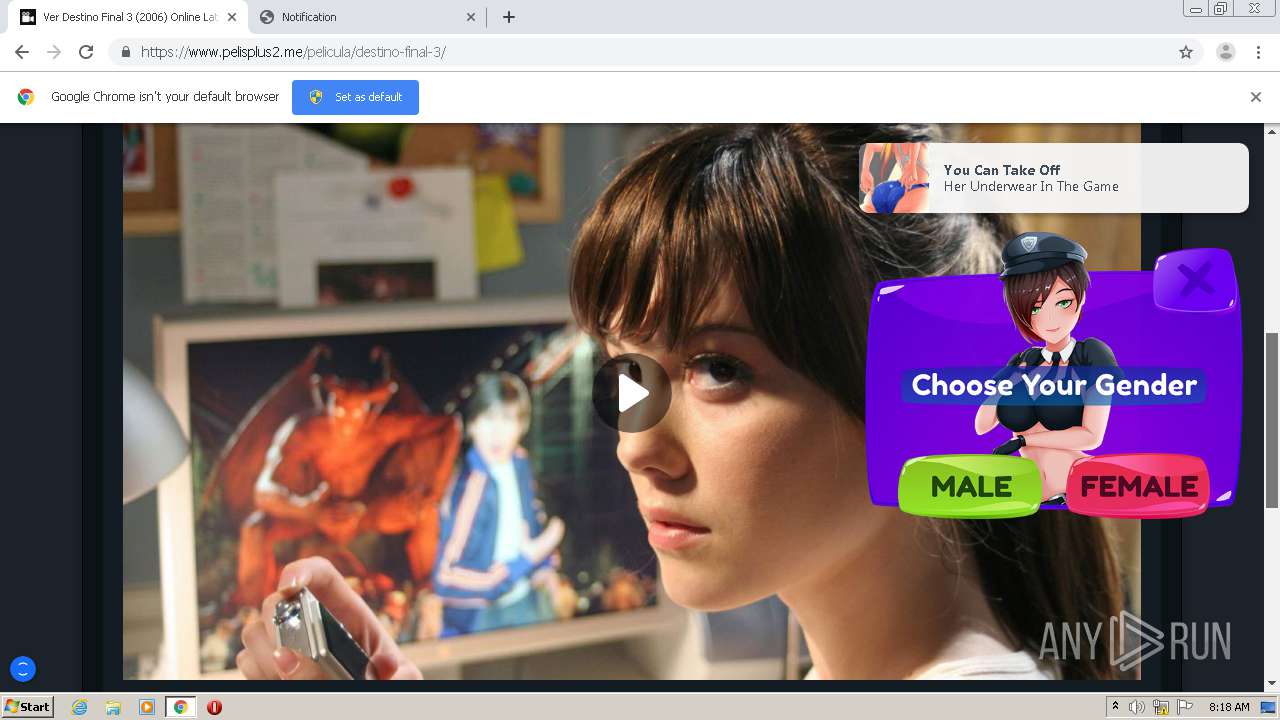Image resolution: width=1280 pixels, height=720 pixels.
Task: Click the Set as default button
Action: 355,97
